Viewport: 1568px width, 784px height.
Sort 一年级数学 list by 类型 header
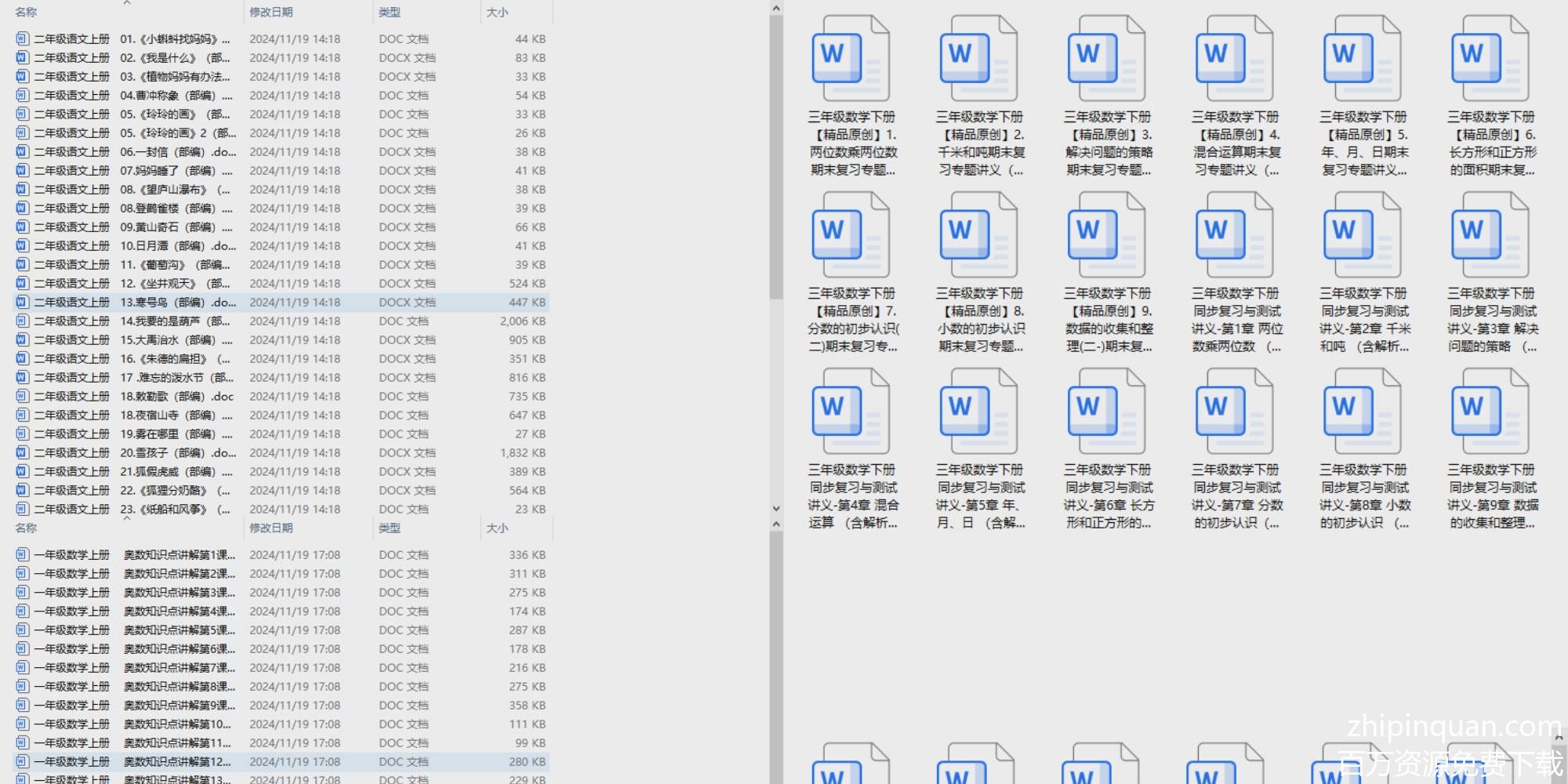[390, 528]
